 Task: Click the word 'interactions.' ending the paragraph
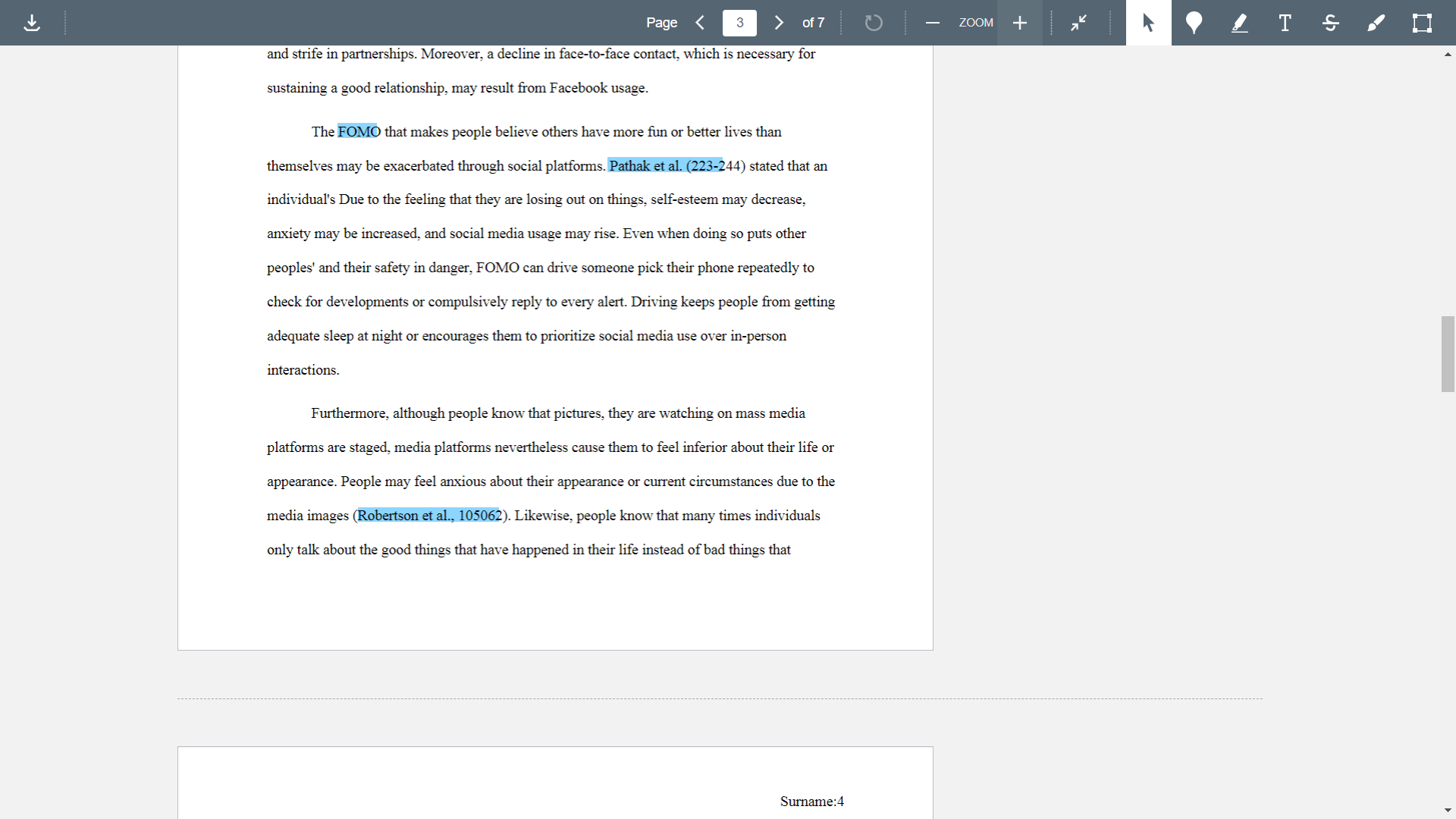pos(303,370)
